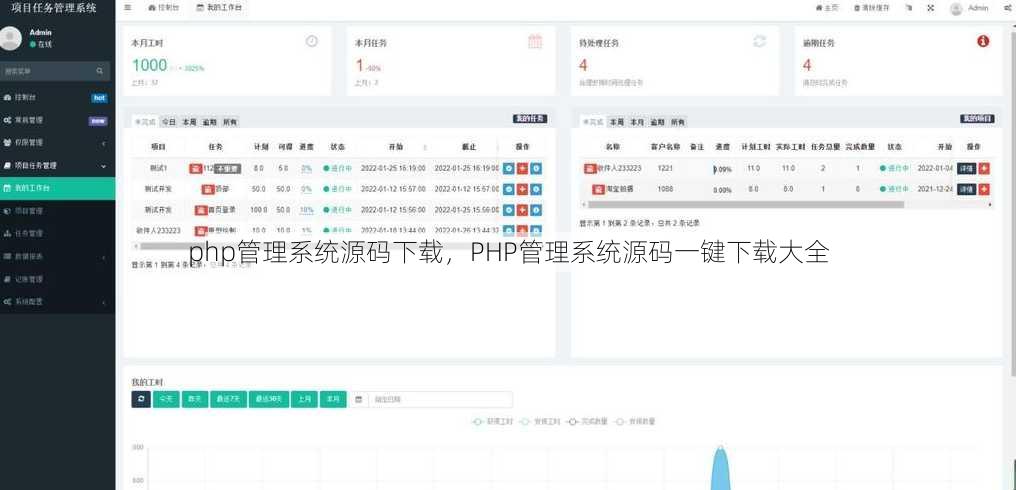Filter work hours by 本月 button
Screen dimensions: 1016x490
[x=333, y=399]
